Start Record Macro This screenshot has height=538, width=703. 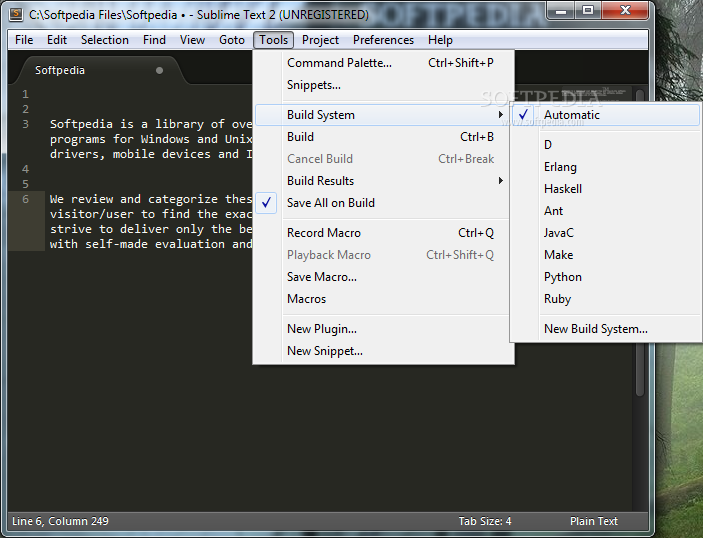[383, 233]
